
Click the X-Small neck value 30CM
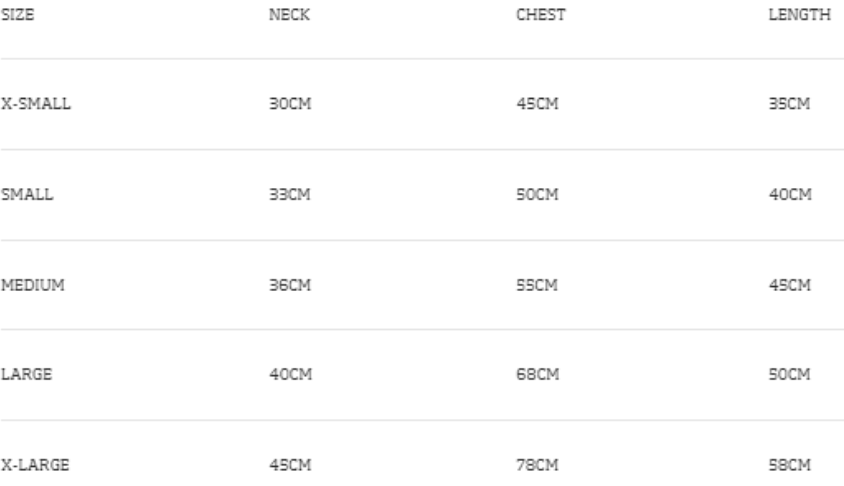pyautogui.click(x=290, y=105)
